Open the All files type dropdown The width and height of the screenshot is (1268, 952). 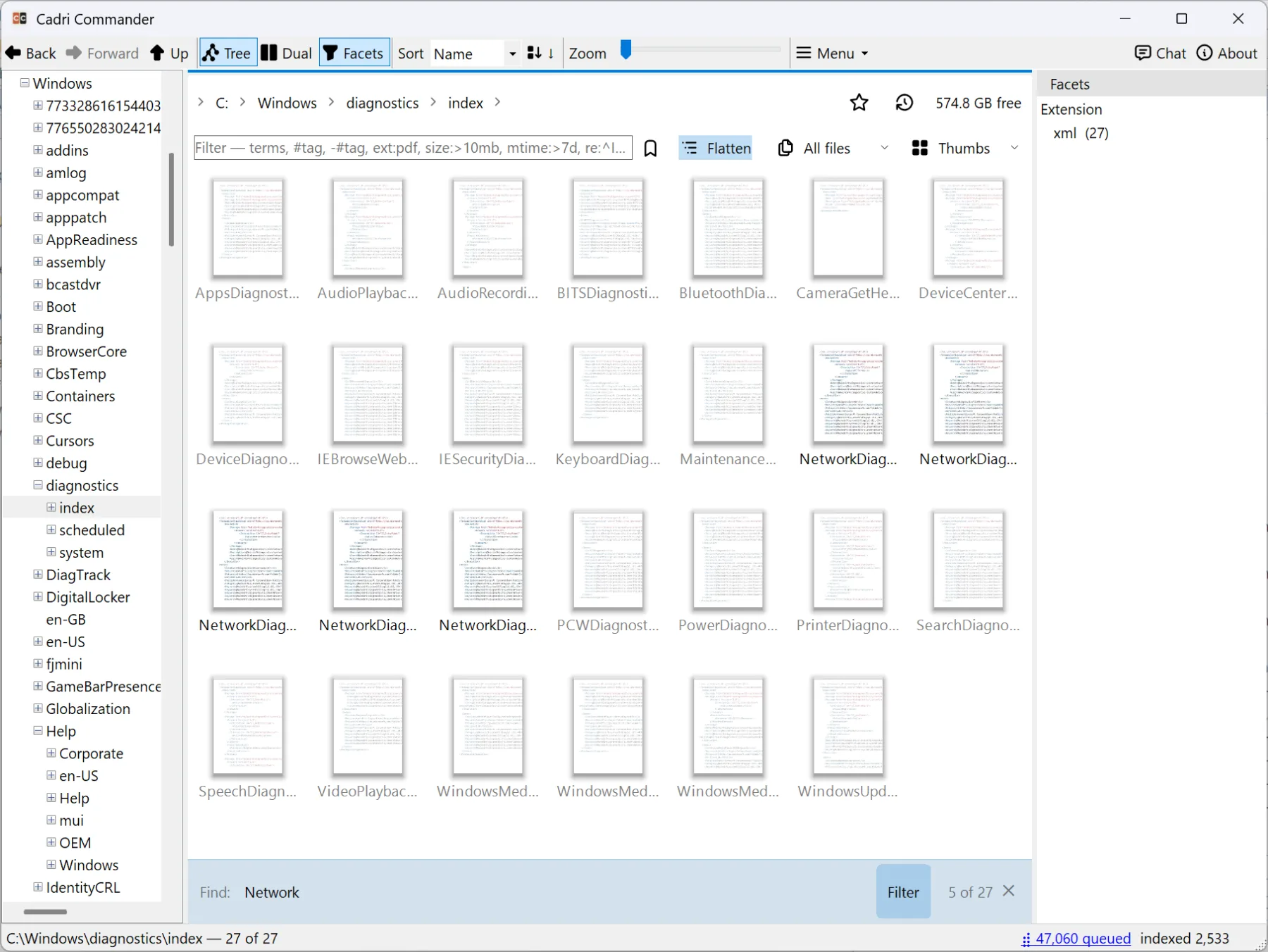pos(833,149)
